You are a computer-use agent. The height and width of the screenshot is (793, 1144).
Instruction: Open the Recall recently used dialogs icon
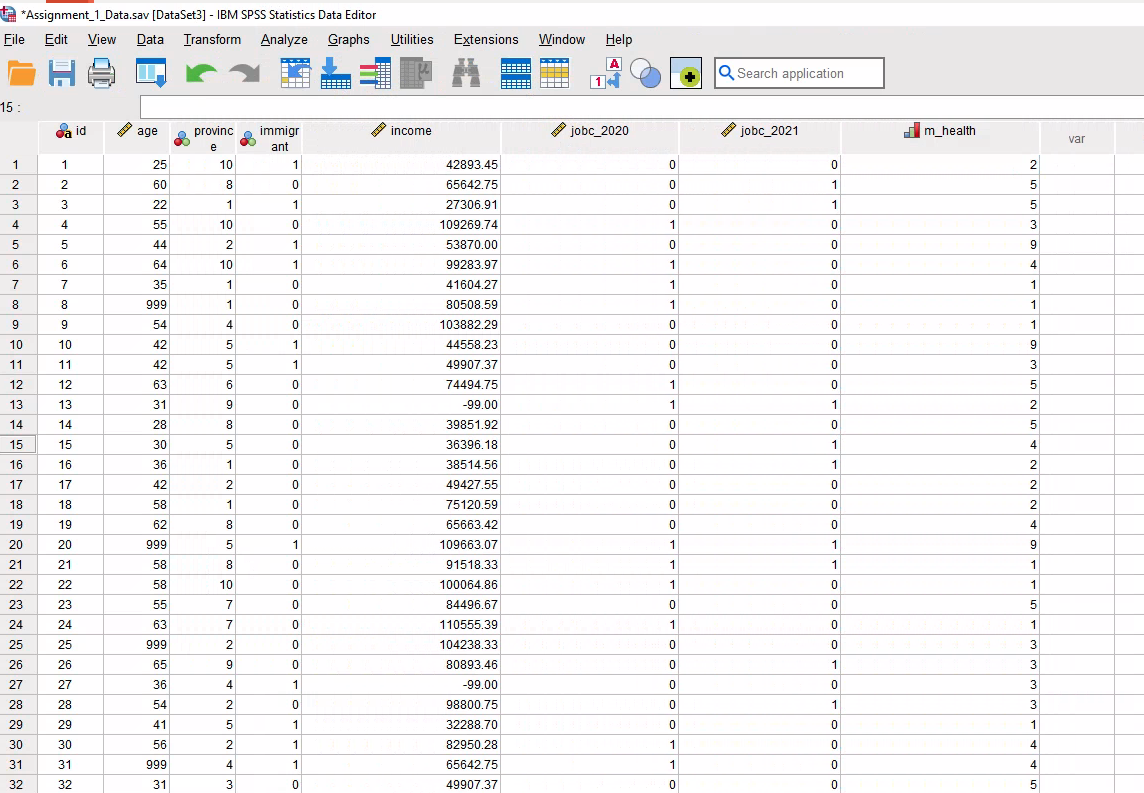click(x=150, y=72)
